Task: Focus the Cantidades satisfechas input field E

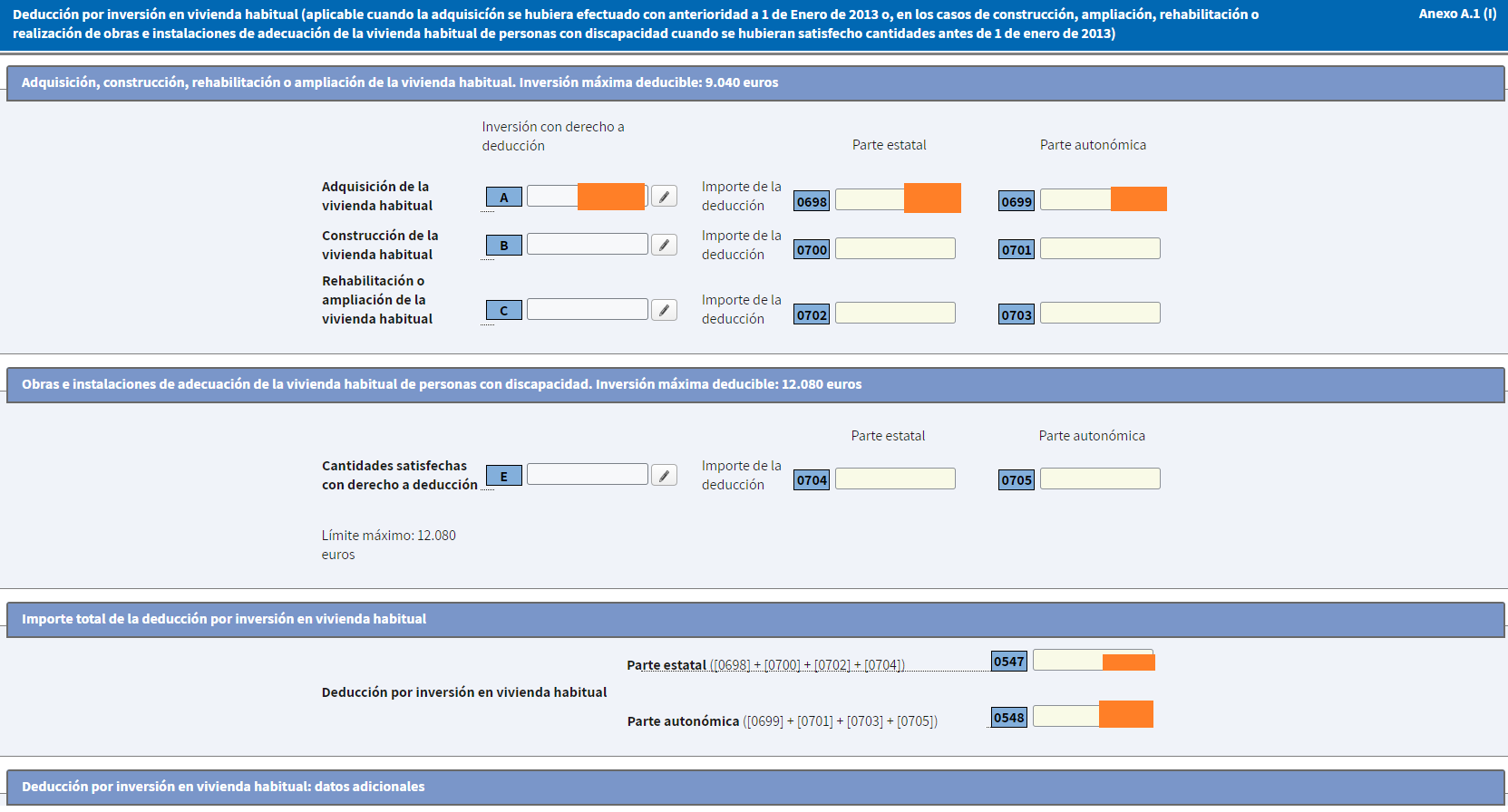Action: pos(587,475)
